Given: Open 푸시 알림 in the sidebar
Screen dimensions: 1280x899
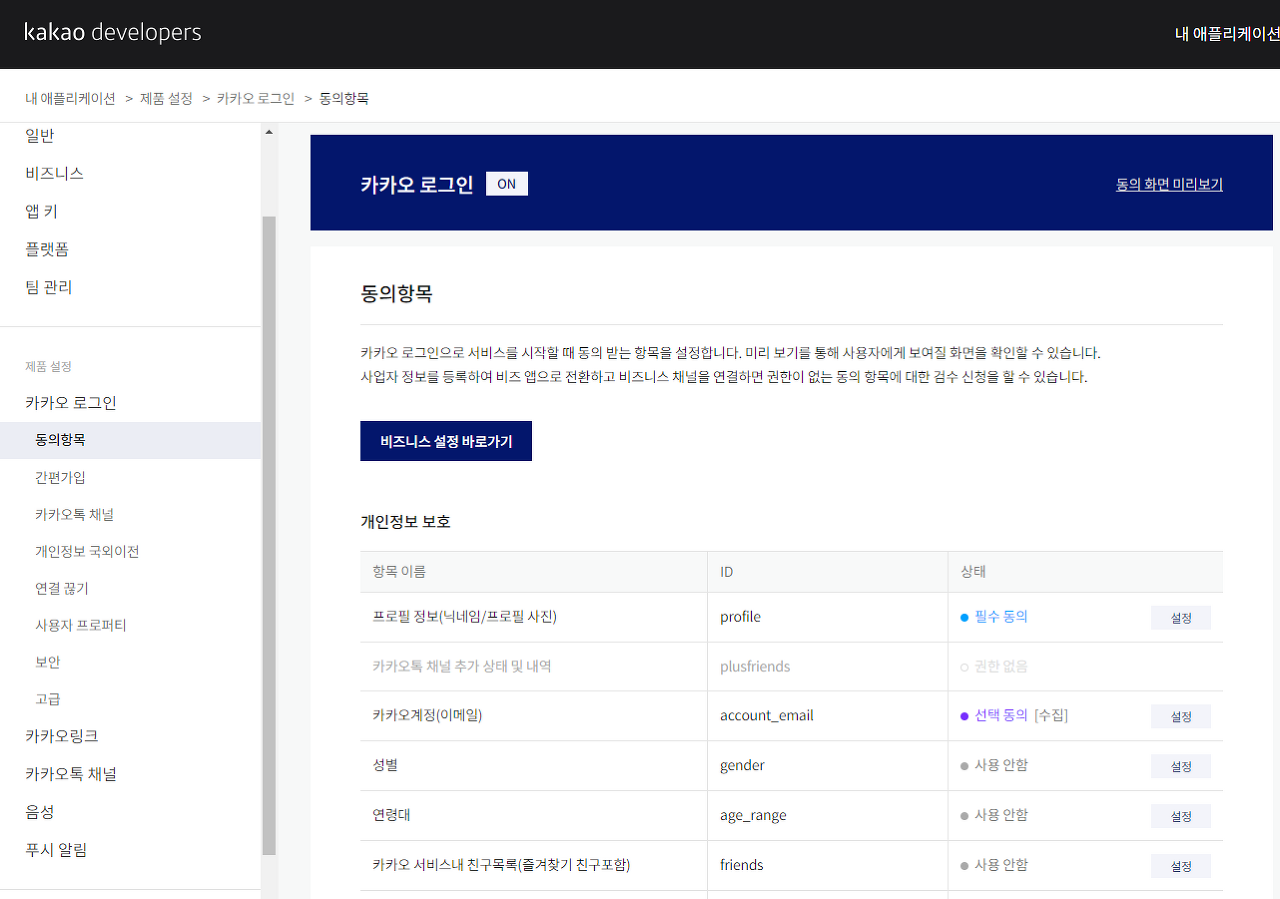Looking at the screenshot, I should pos(56,850).
